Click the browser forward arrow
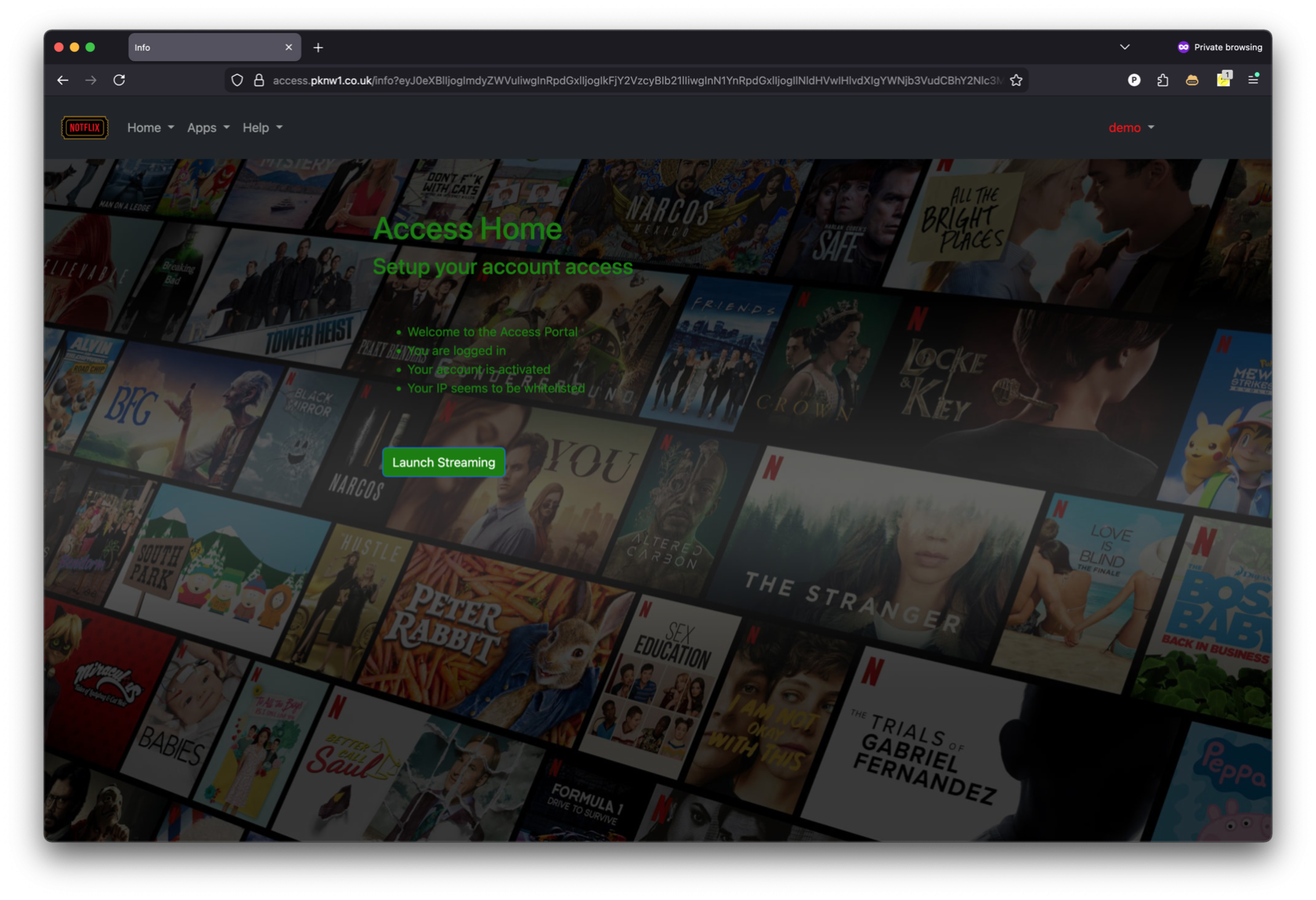 pos(91,80)
